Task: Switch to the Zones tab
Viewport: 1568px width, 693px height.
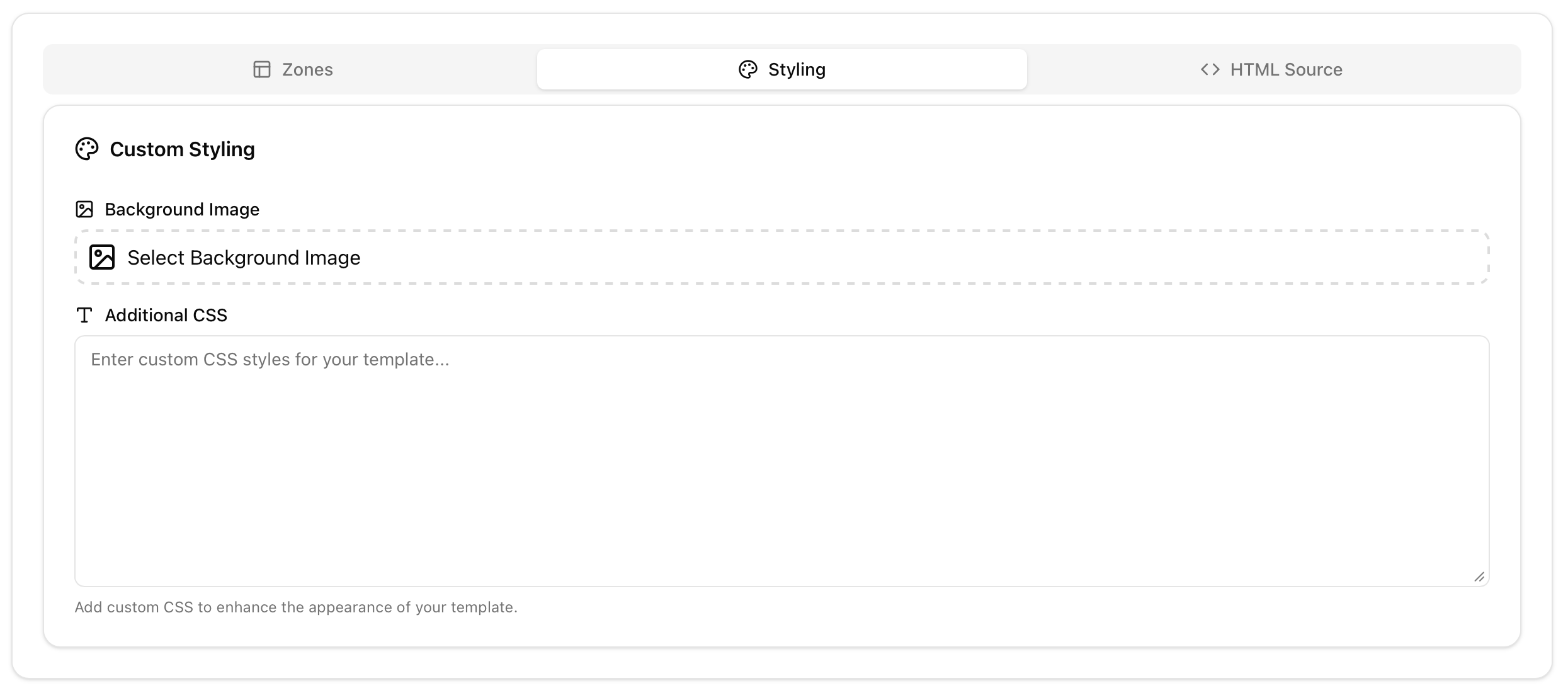Action: [307, 69]
